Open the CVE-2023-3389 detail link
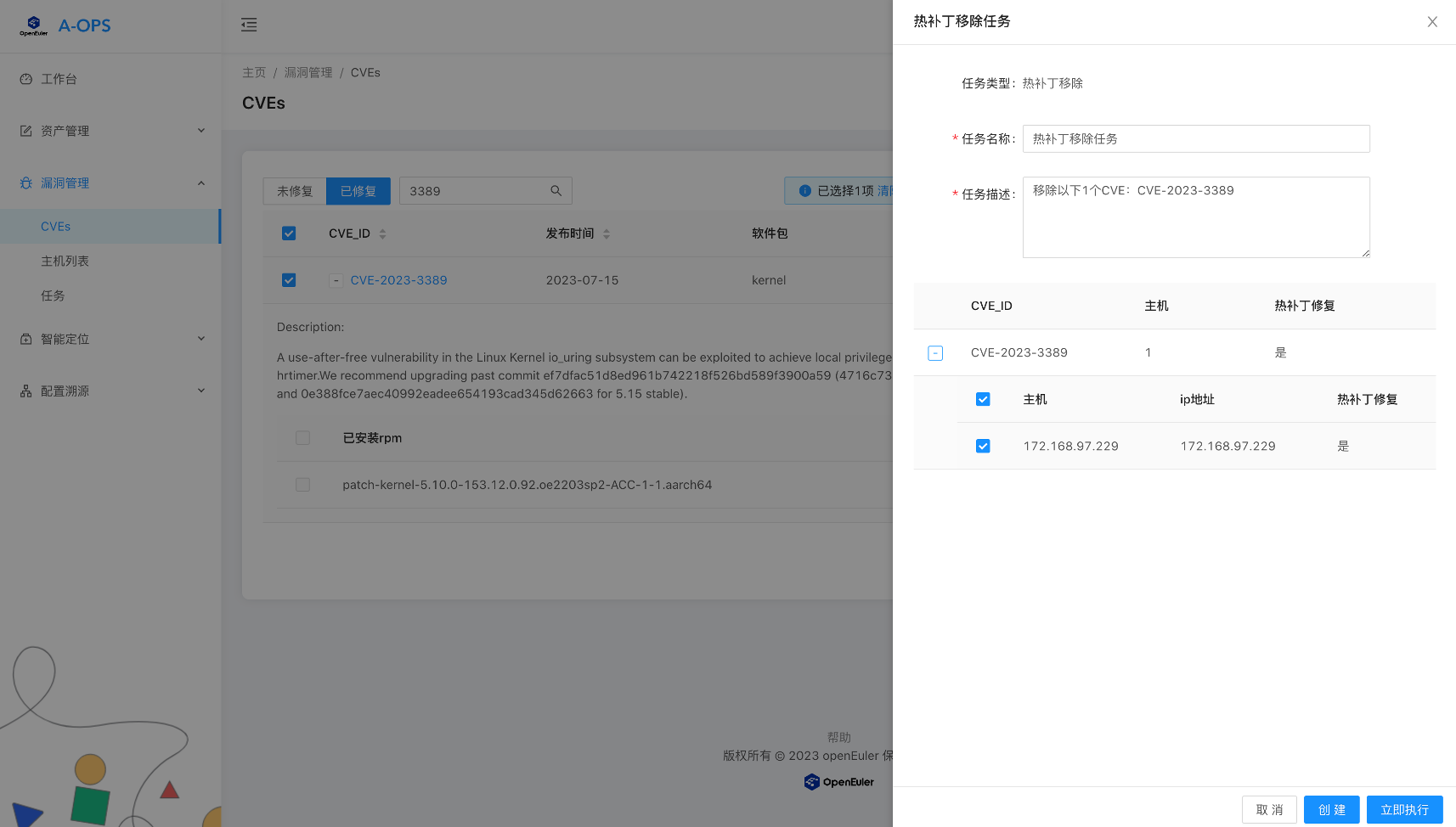 [x=398, y=279]
